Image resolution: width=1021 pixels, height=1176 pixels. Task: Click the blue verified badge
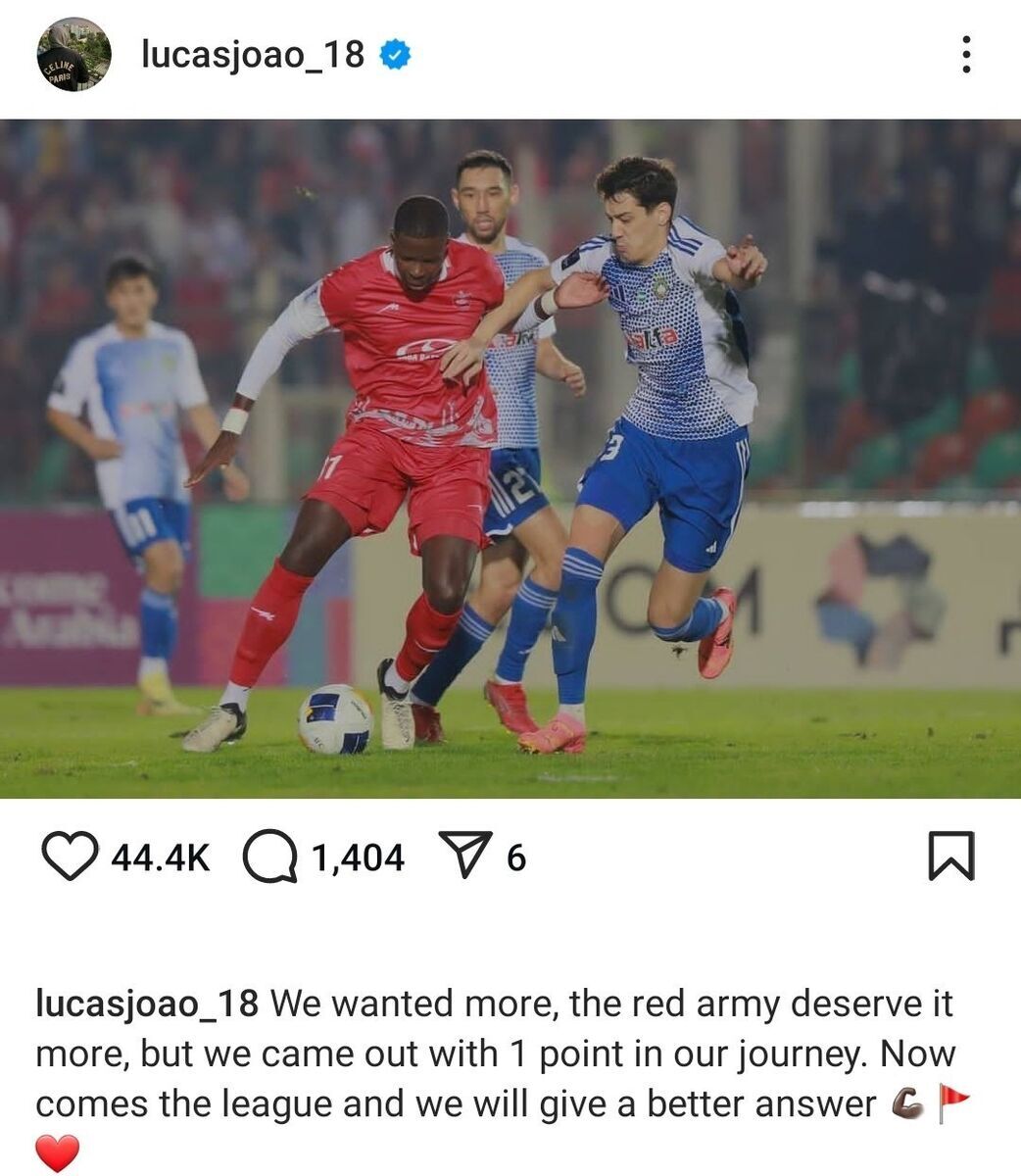point(395,55)
